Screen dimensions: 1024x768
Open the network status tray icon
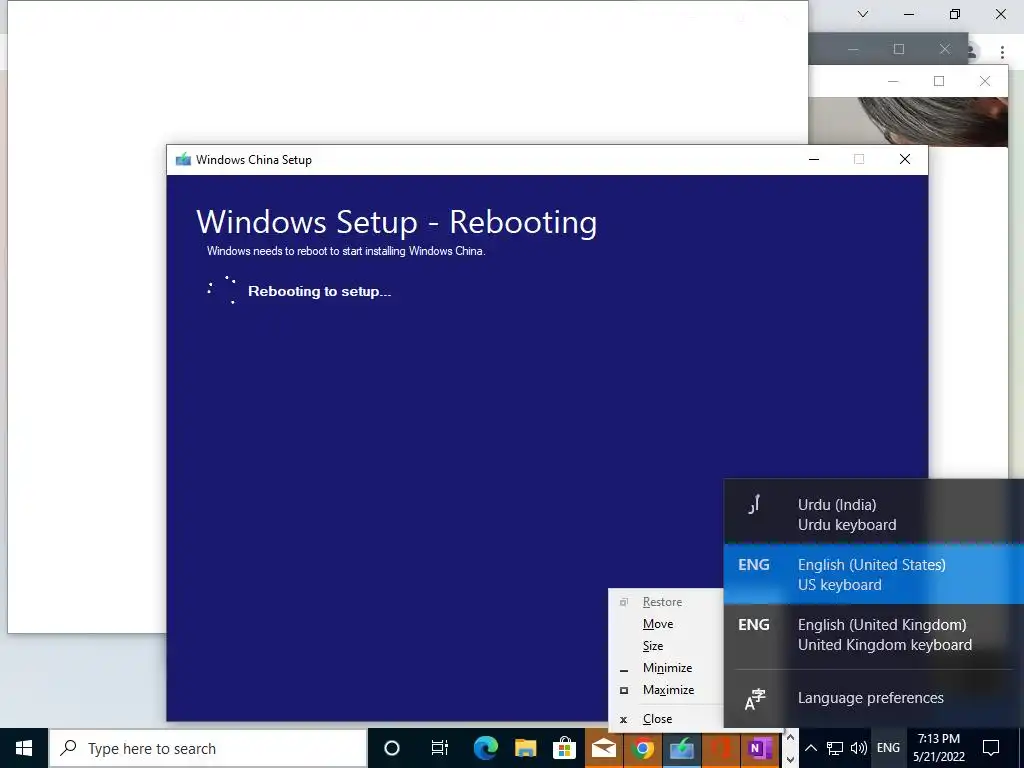click(x=835, y=748)
